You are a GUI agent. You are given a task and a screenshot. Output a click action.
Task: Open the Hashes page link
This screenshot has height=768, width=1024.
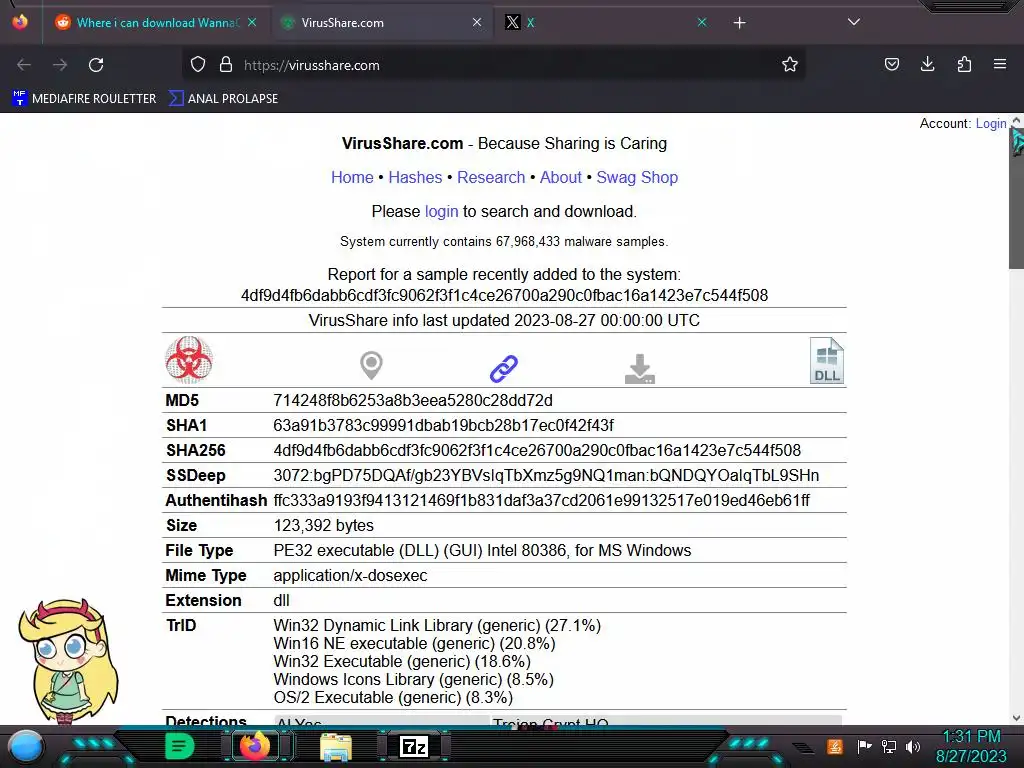coord(415,178)
